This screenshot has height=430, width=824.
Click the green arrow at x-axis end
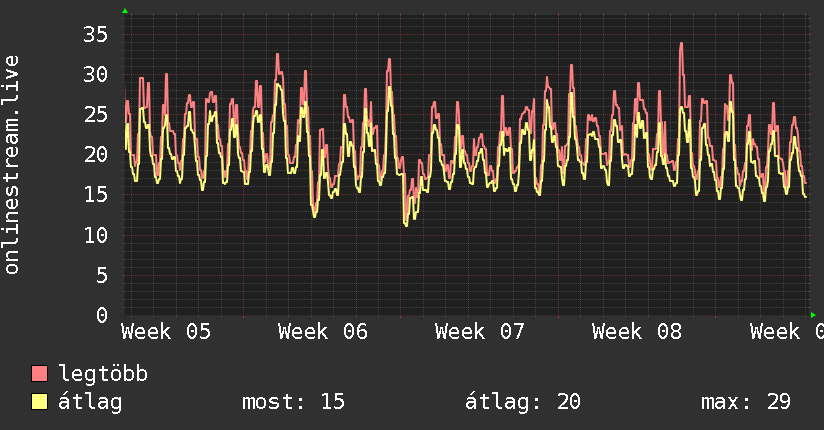click(813, 315)
